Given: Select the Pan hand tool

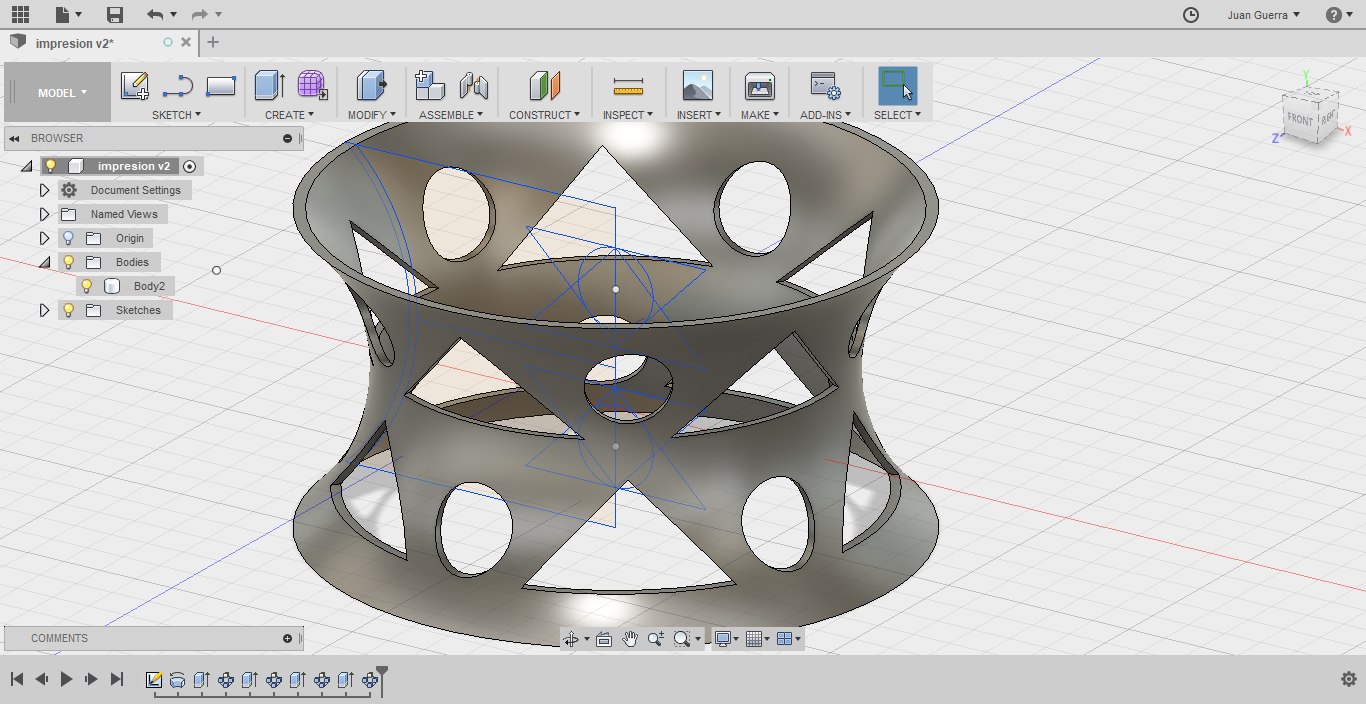Looking at the screenshot, I should tap(630, 639).
